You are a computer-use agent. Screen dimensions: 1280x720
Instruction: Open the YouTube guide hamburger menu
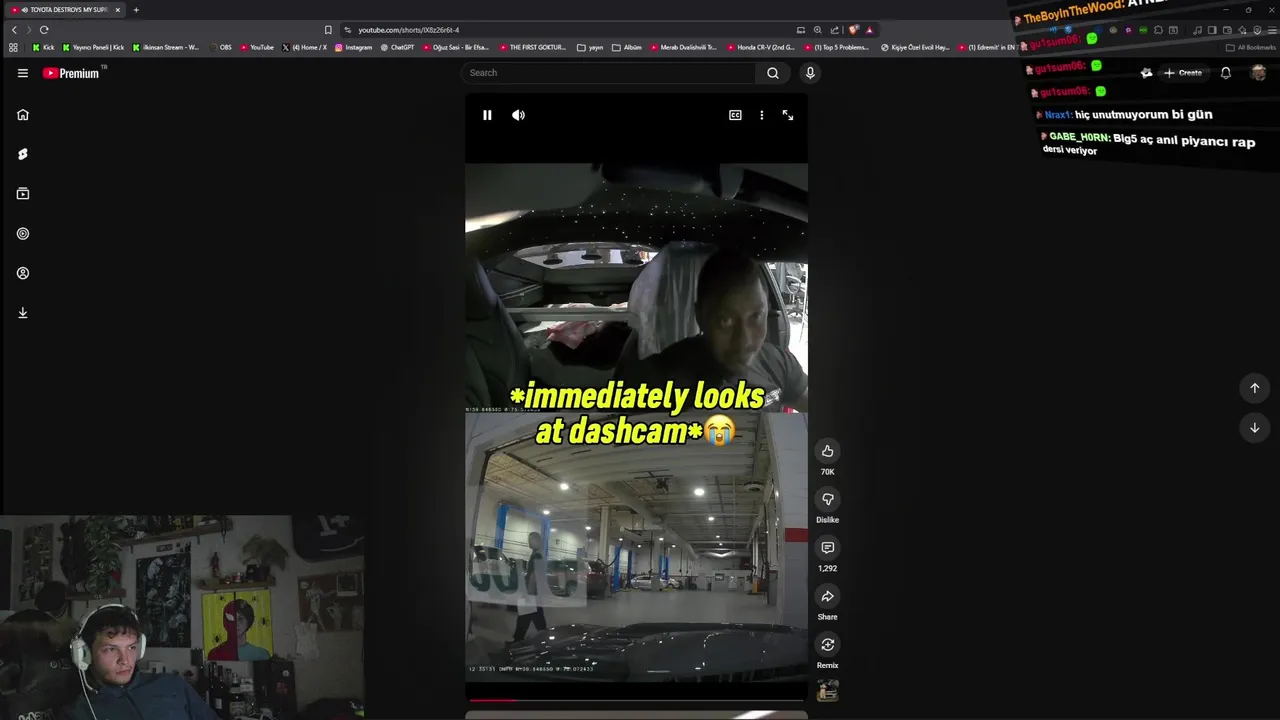tap(22, 73)
